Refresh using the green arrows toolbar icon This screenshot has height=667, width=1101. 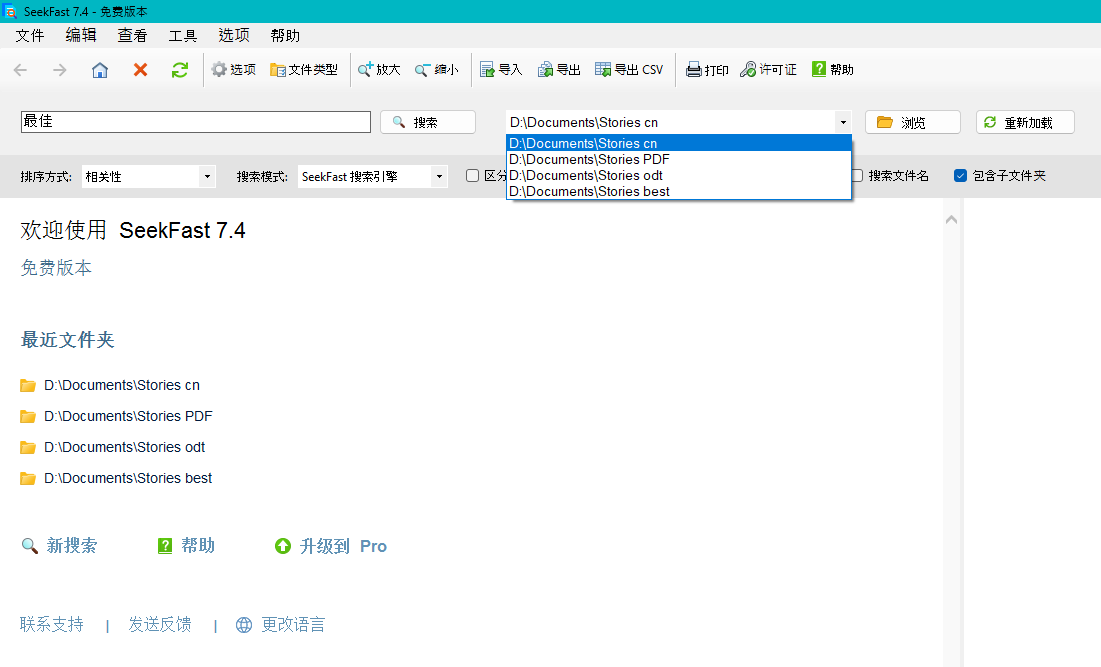[180, 70]
